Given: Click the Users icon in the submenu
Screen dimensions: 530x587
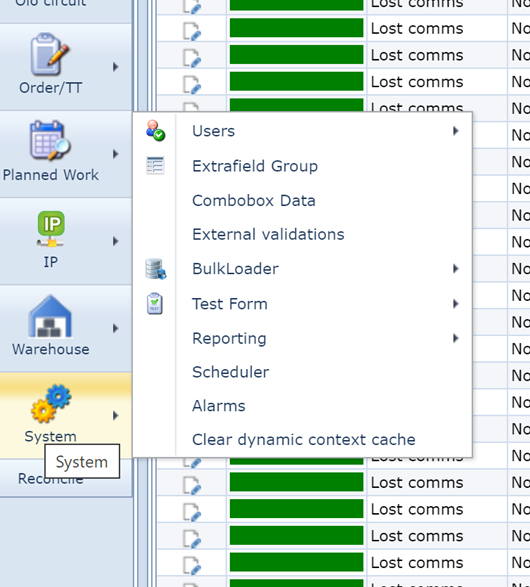Looking at the screenshot, I should (155, 130).
